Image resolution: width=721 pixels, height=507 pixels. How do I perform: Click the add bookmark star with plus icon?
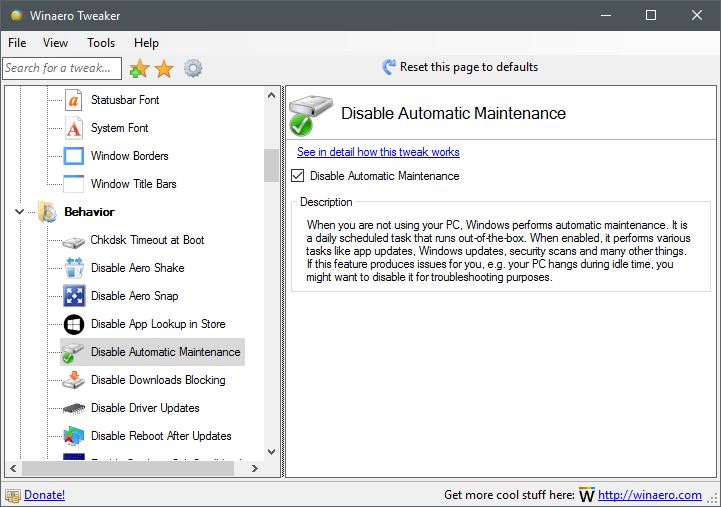(x=139, y=68)
